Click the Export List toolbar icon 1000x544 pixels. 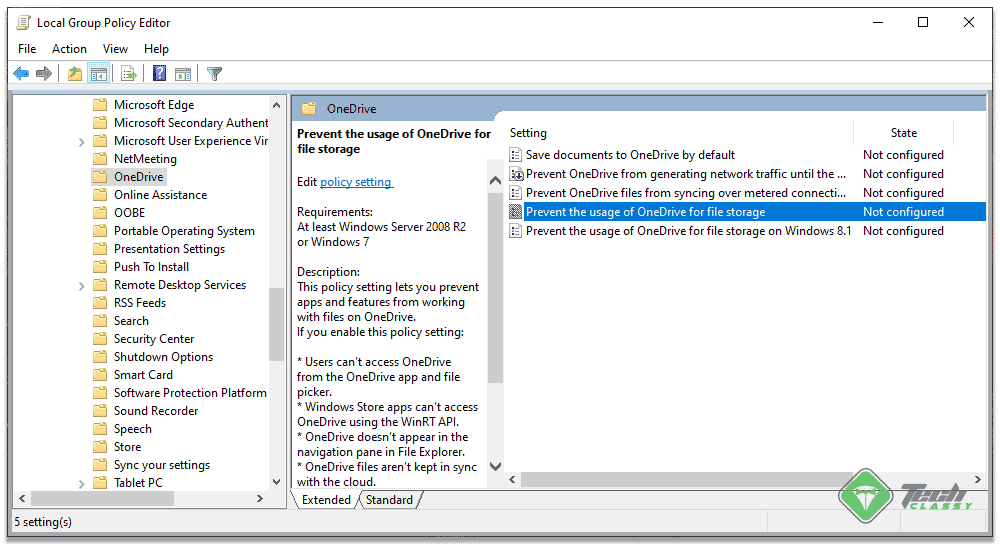click(x=128, y=74)
